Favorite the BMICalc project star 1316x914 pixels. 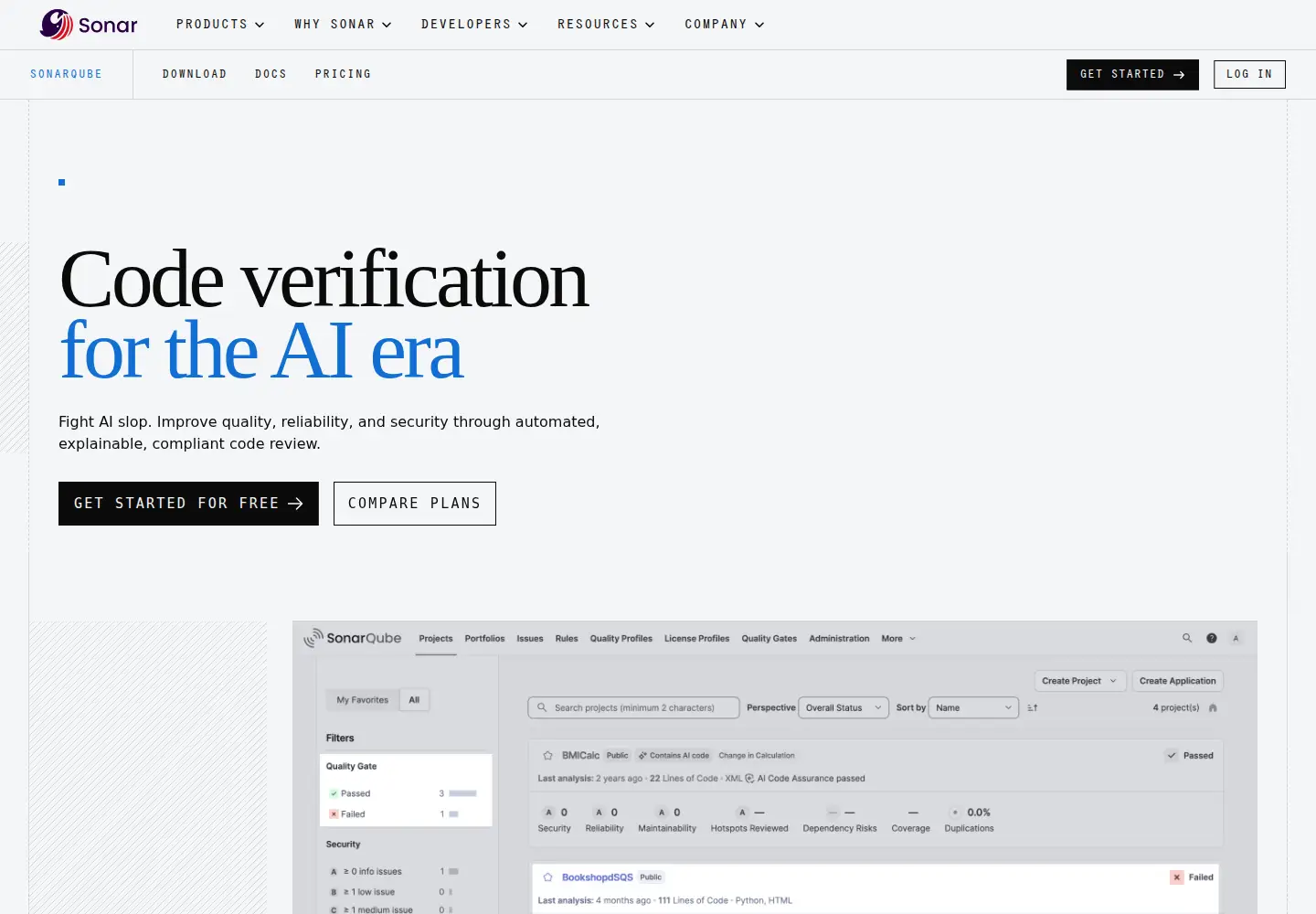click(x=547, y=756)
